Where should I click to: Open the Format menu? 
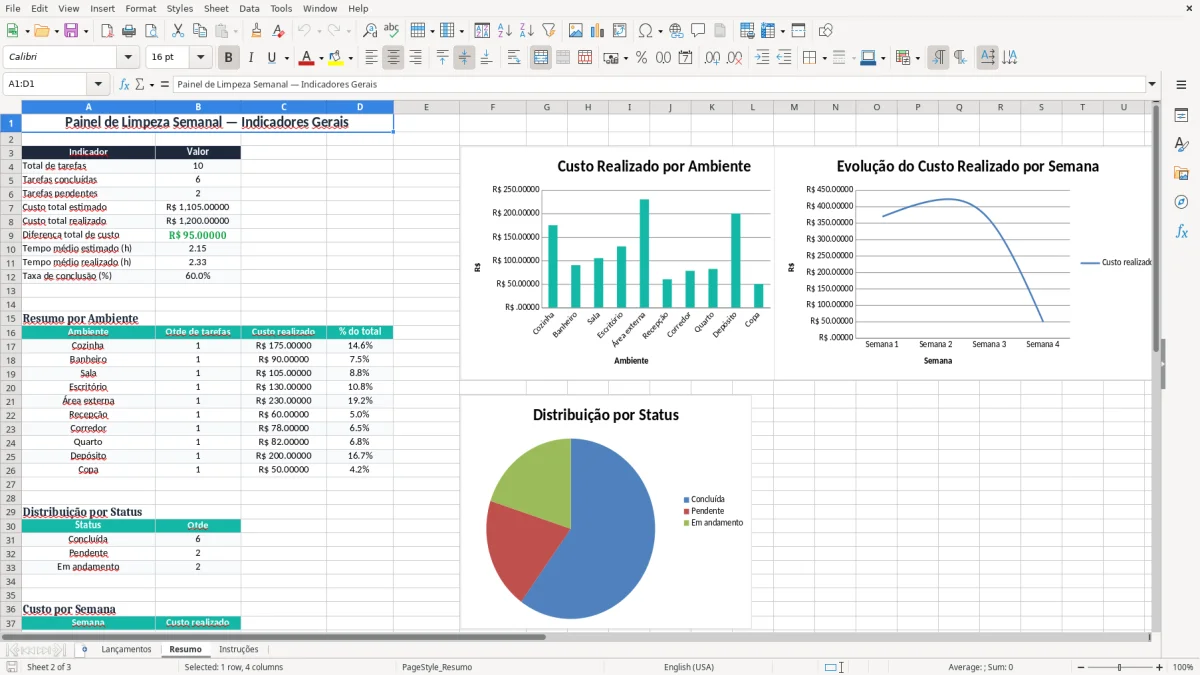[140, 8]
